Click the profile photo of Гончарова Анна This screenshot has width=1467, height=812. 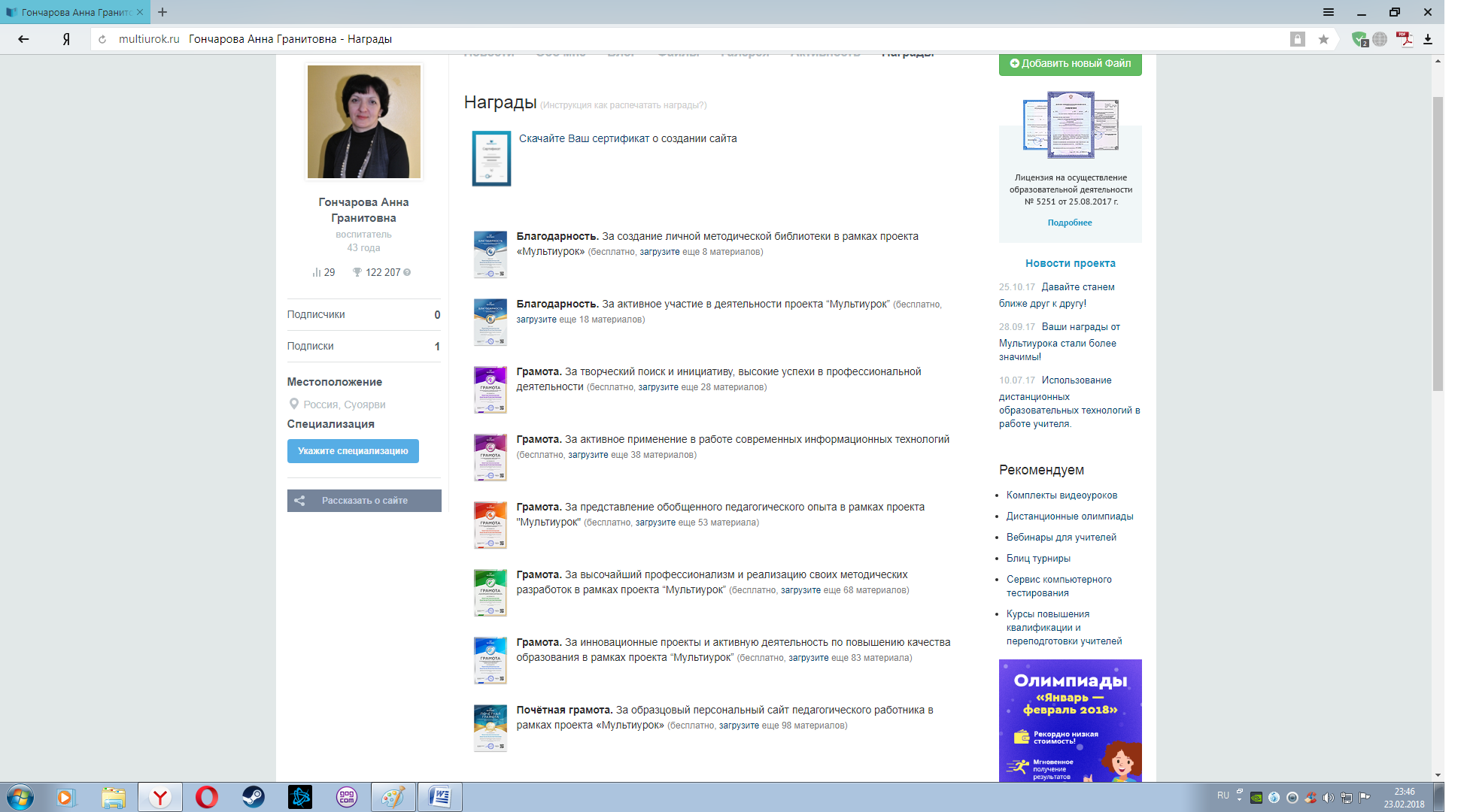point(364,122)
